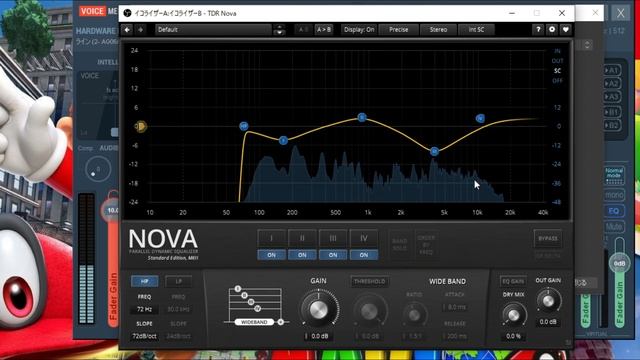Click the RATIO knob
The image size is (640, 360).
(414, 315)
